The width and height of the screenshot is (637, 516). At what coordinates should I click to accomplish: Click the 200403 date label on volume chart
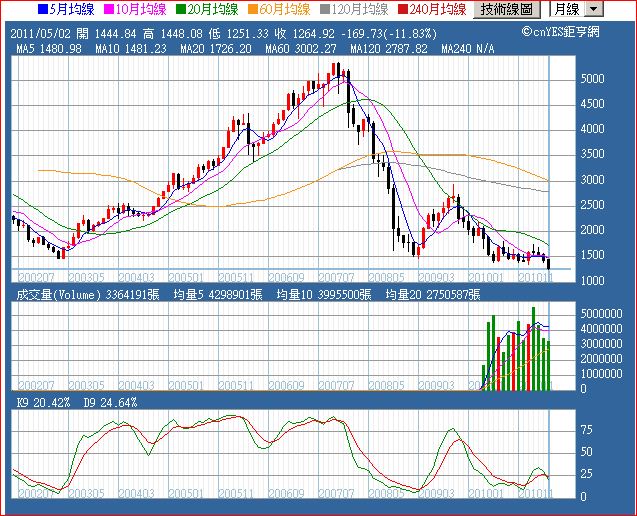(x=136, y=385)
